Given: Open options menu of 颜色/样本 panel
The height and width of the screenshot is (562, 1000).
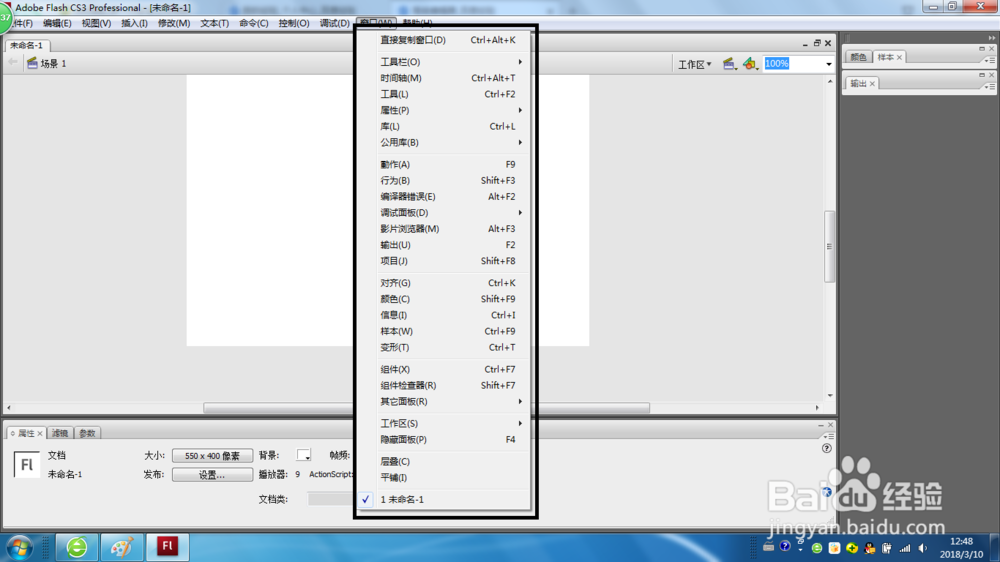Looking at the screenshot, I should click(990, 60).
